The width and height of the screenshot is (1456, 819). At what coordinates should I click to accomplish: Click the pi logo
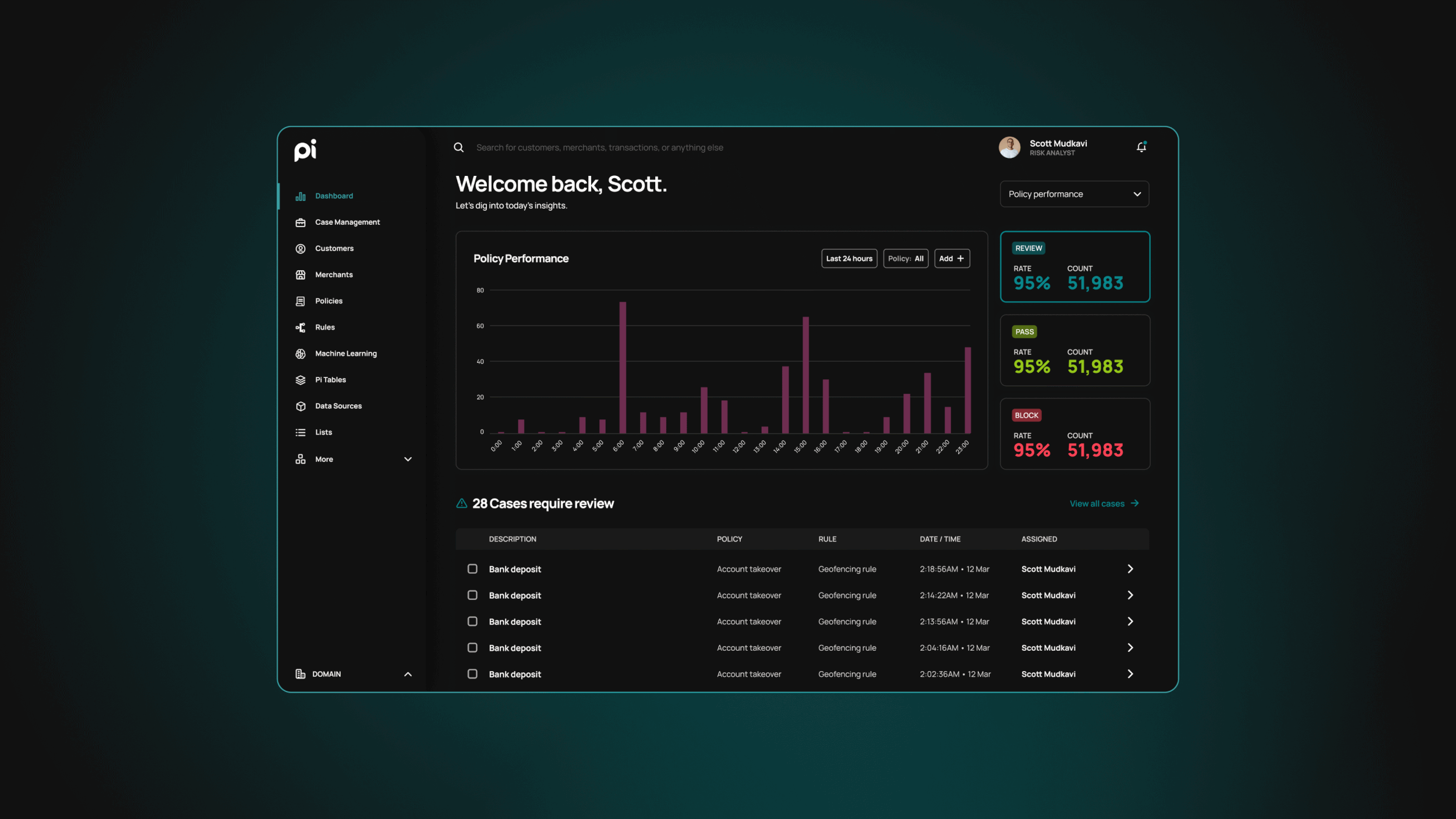click(305, 150)
